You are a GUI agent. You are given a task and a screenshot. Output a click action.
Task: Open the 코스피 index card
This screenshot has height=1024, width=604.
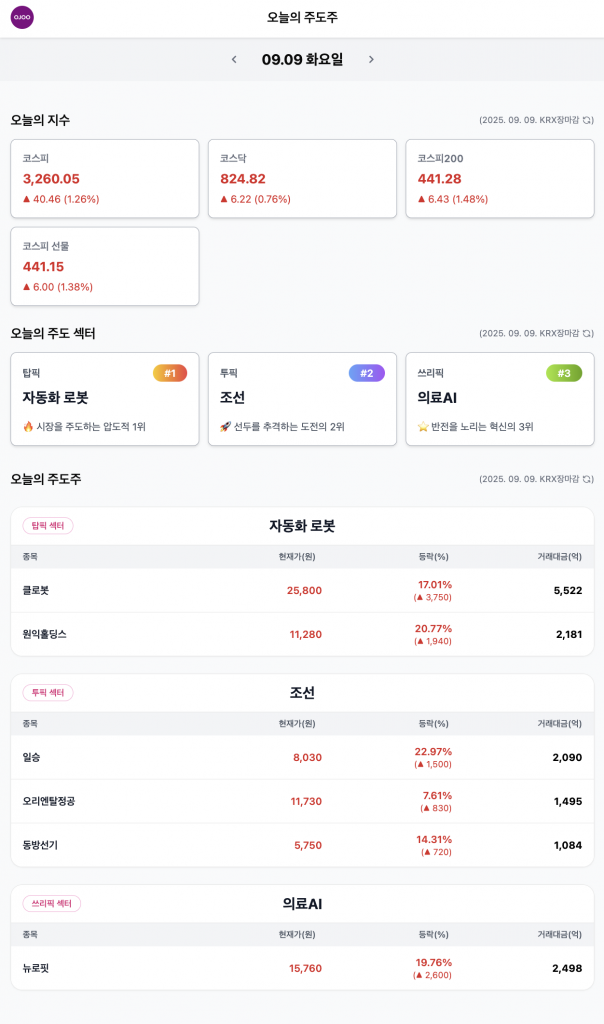[x=105, y=178]
